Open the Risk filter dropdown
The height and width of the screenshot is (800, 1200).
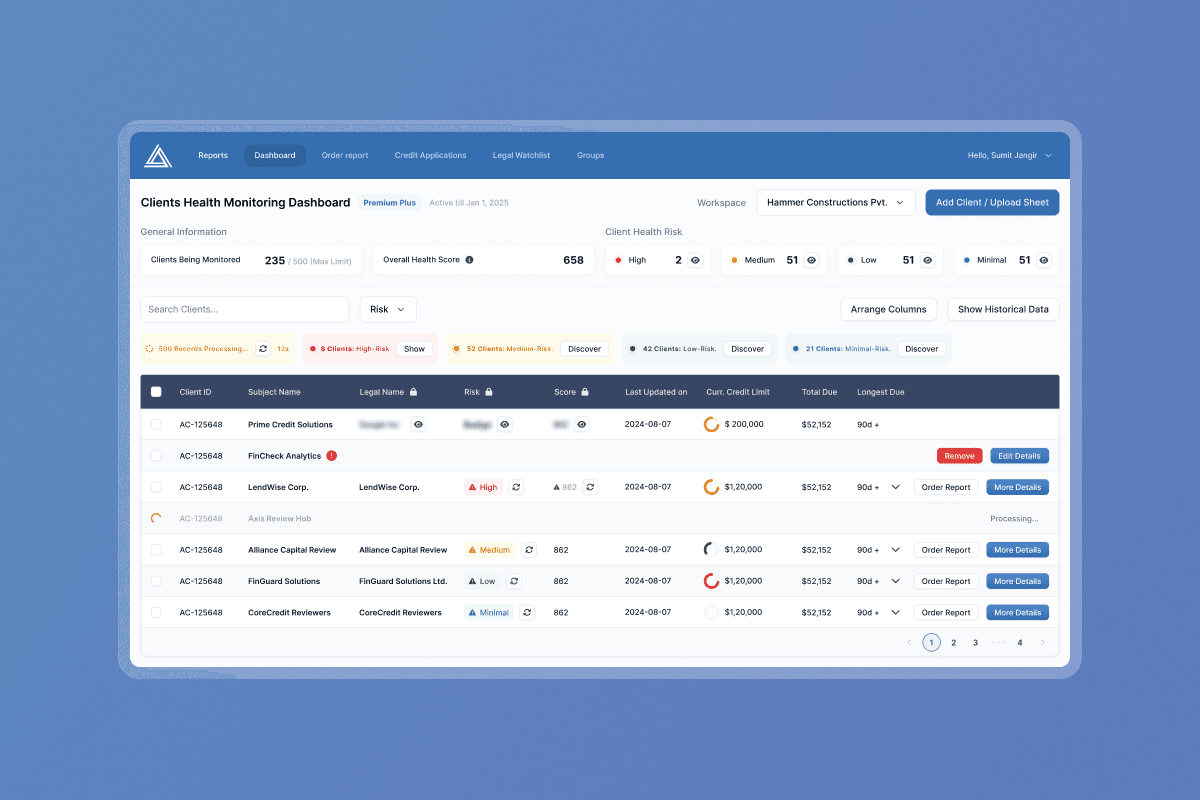388,310
